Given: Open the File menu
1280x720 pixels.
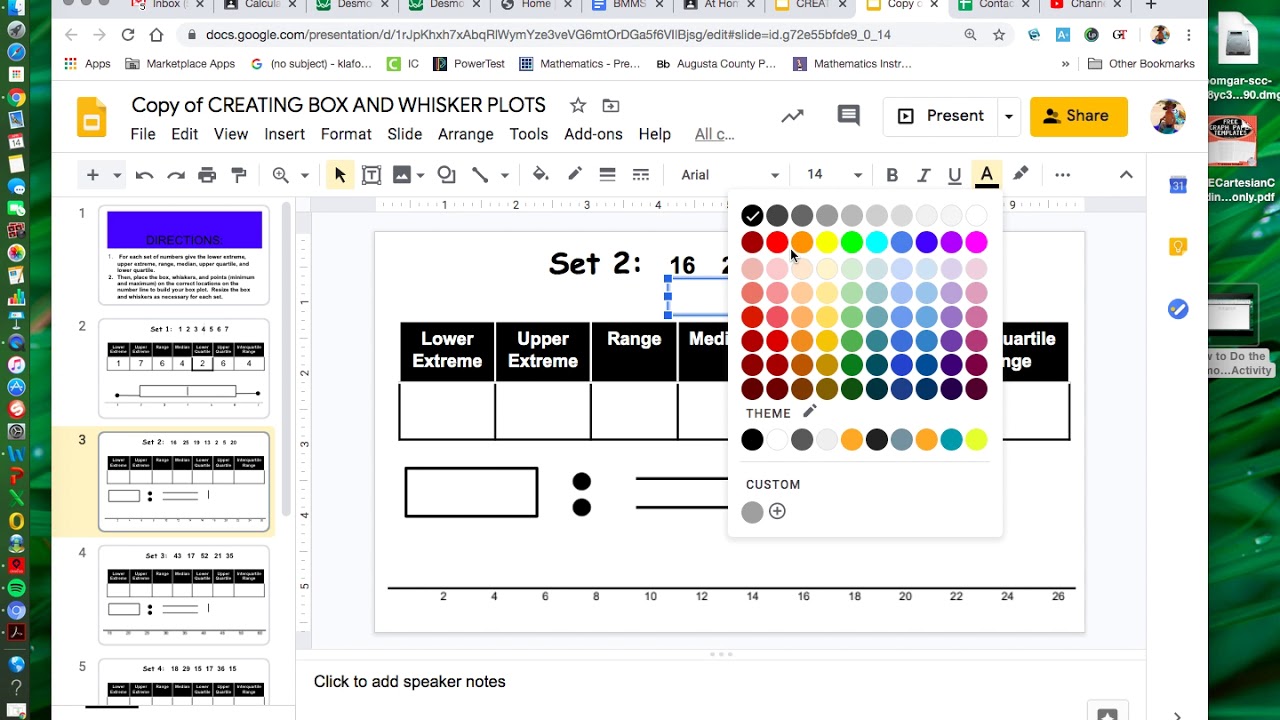Looking at the screenshot, I should pyautogui.click(x=143, y=134).
